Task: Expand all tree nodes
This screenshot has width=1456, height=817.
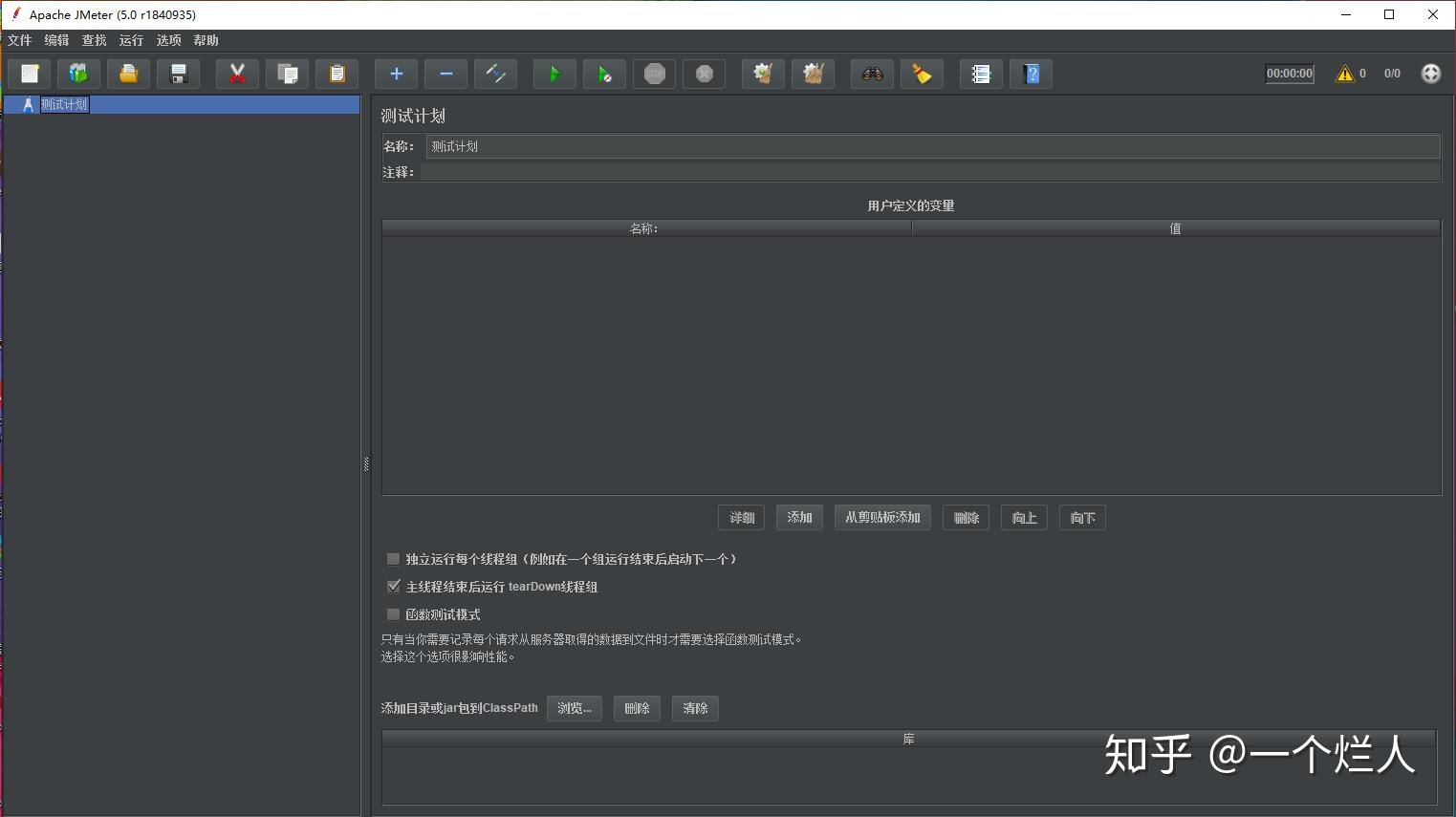Action: point(395,74)
